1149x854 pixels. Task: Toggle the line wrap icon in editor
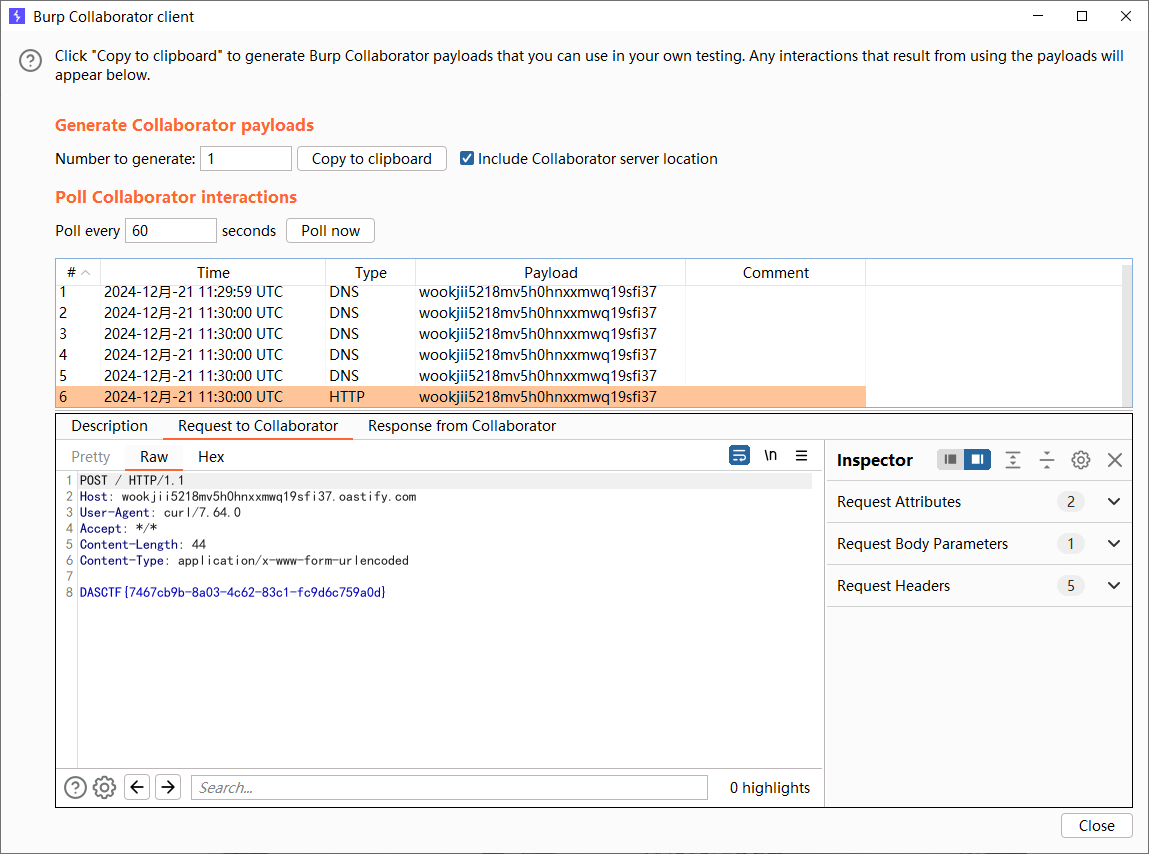click(739, 456)
